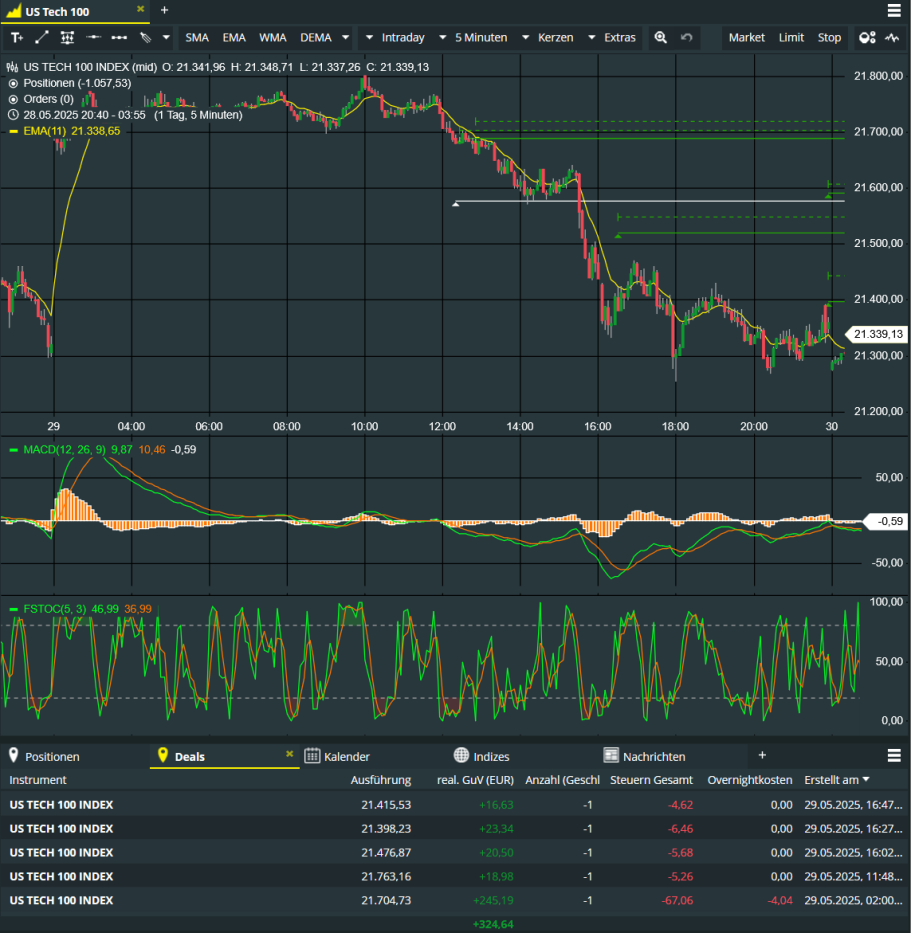Click the total profit value +324,64

click(493, 924)
